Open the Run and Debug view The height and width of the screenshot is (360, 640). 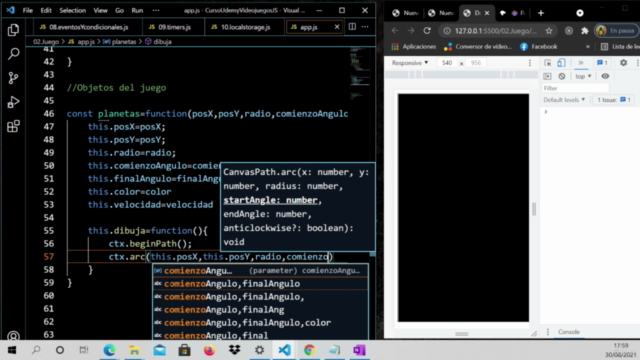click(x=13, y=102)
